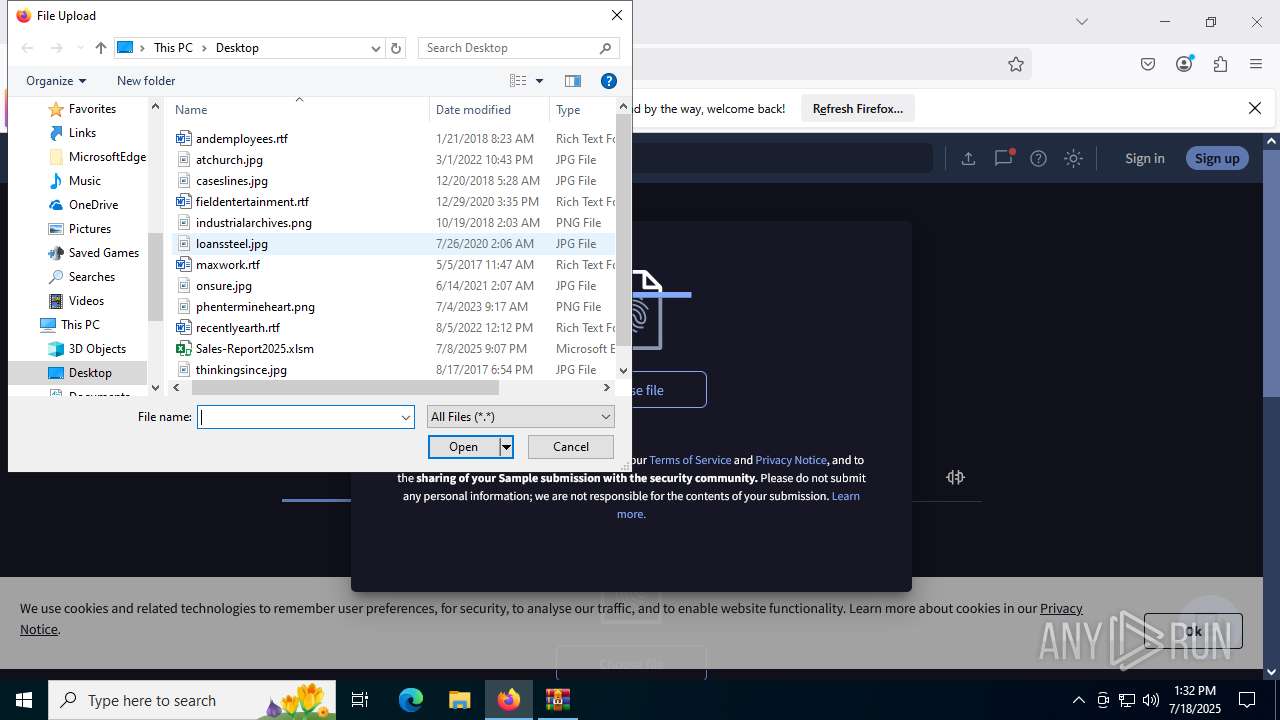Open Firefox extensions puzzle icon
The width and height of the screenshot is (1280, 720).
tap(1220, 64)
